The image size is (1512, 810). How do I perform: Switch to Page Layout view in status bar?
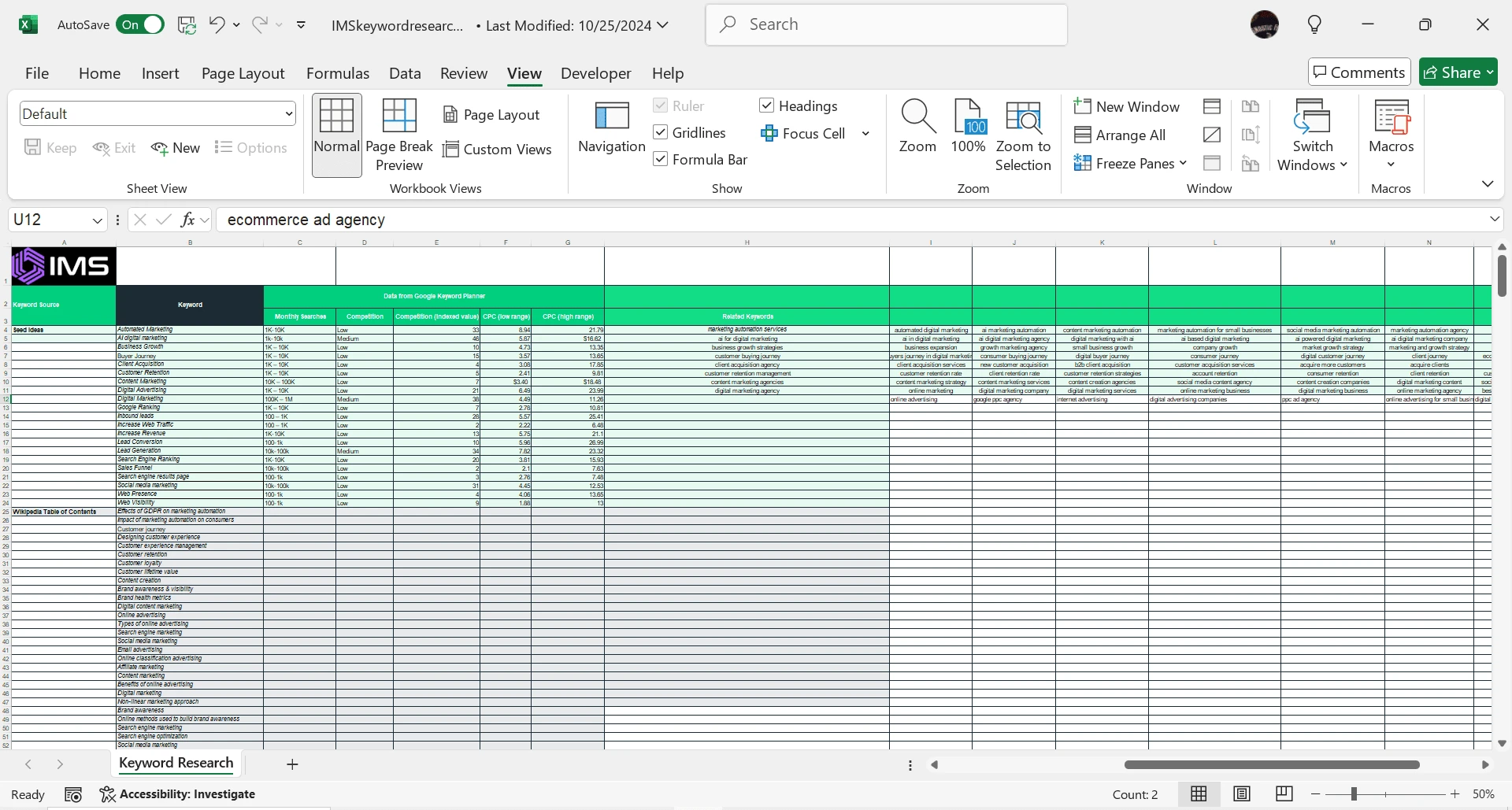tap(1242, 794)
